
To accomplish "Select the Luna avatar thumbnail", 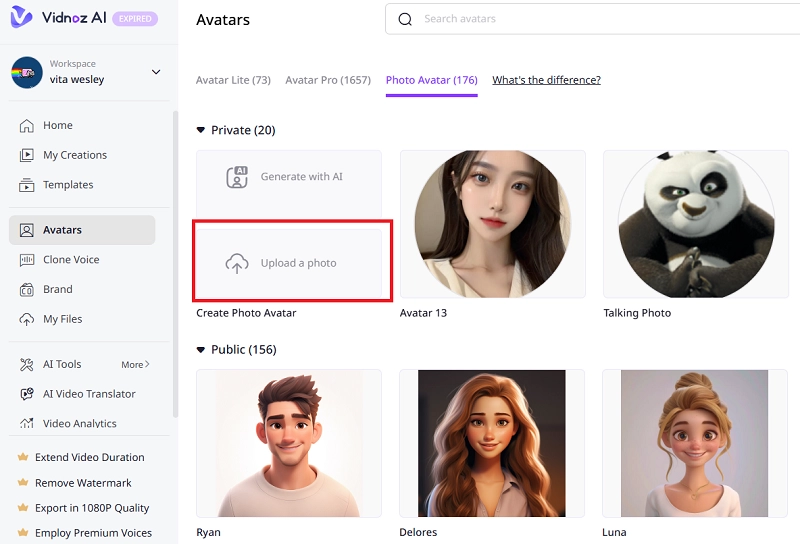I will [x=695, y=443].
